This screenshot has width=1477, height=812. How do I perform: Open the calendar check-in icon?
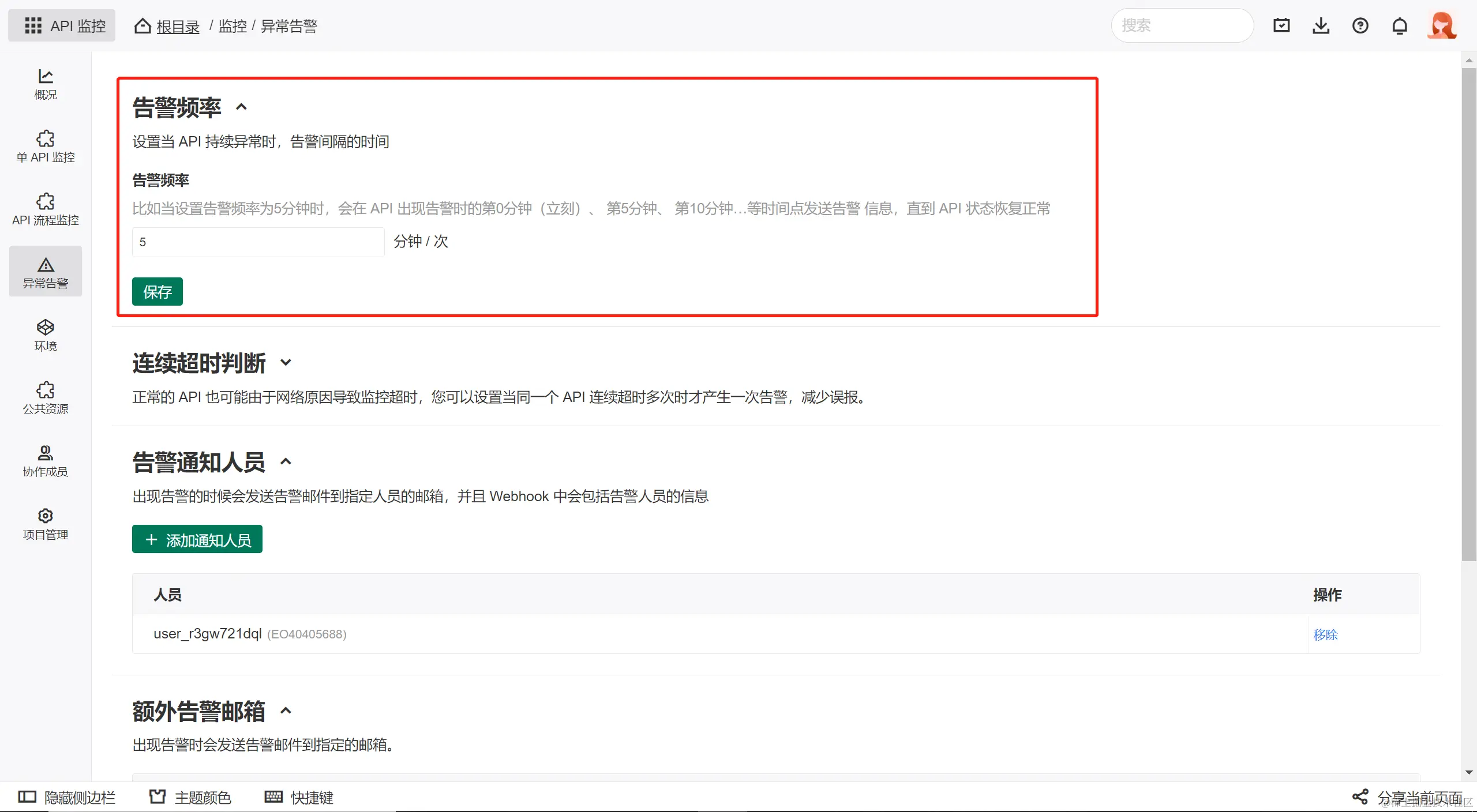coord(1281,26)
